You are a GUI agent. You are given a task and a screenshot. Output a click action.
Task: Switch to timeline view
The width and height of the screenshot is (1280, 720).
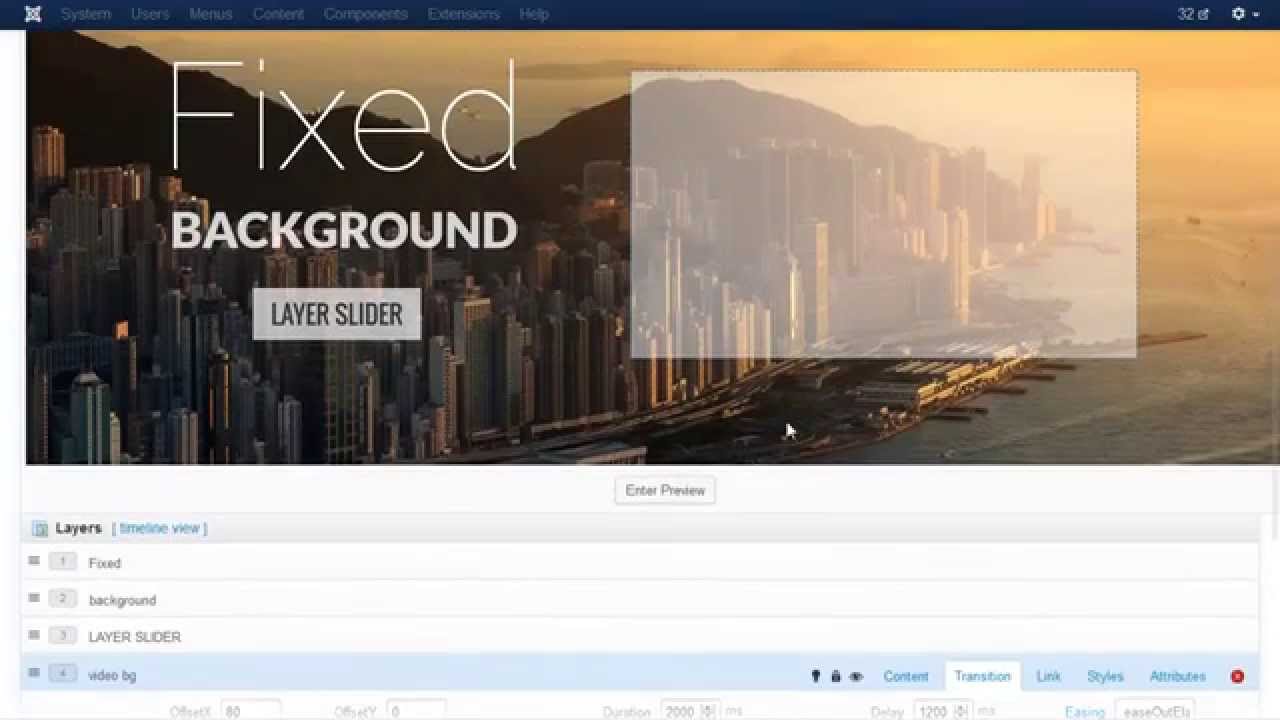pyautogui.click(x=160, y=528)
